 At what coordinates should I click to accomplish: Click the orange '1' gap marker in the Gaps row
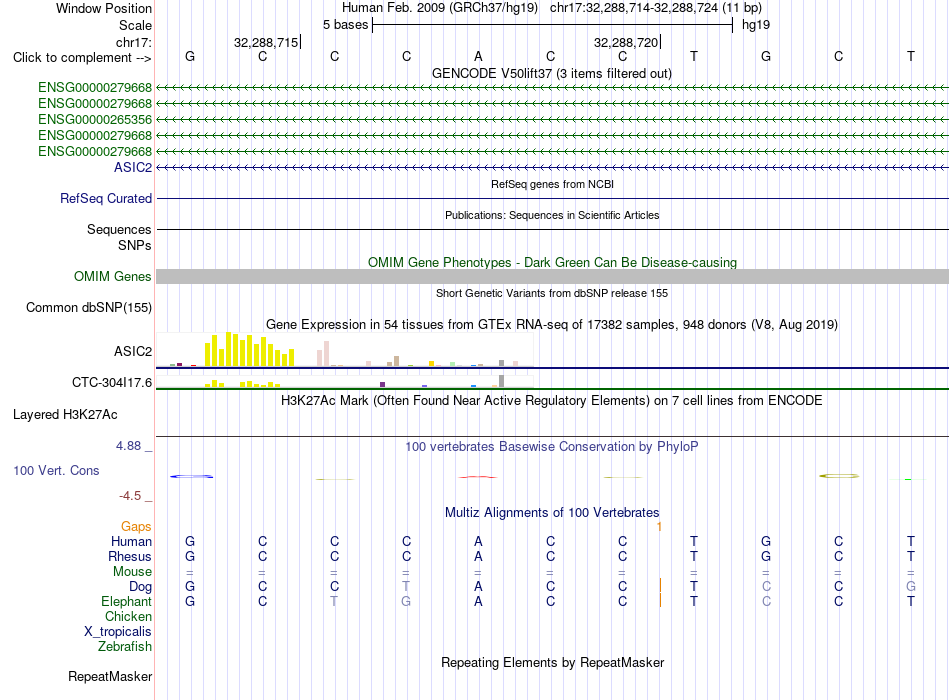[x=659, y=527]
